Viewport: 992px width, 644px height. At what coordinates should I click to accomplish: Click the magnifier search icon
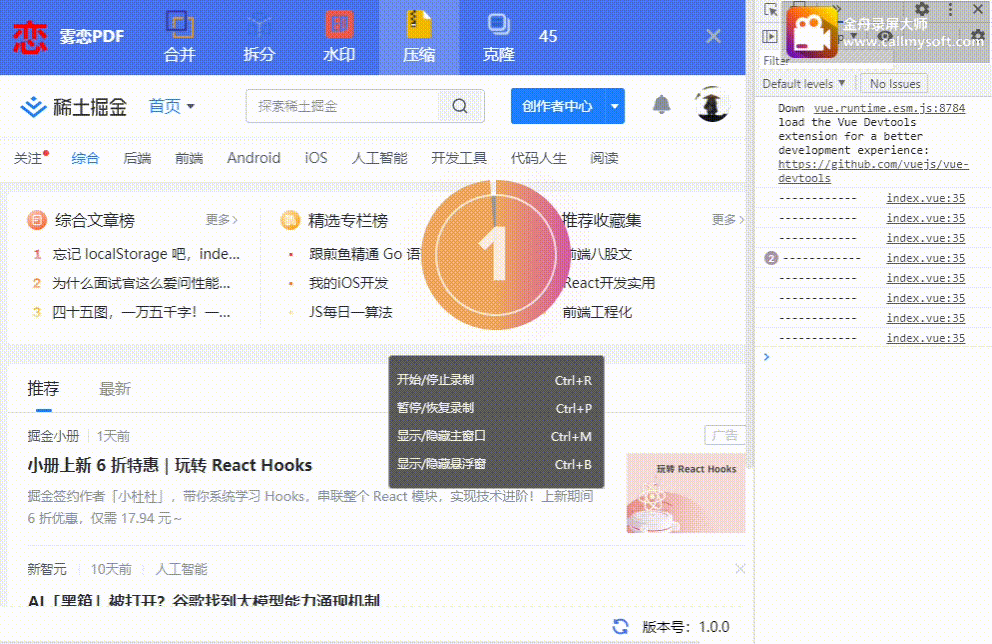click(460, 106)
